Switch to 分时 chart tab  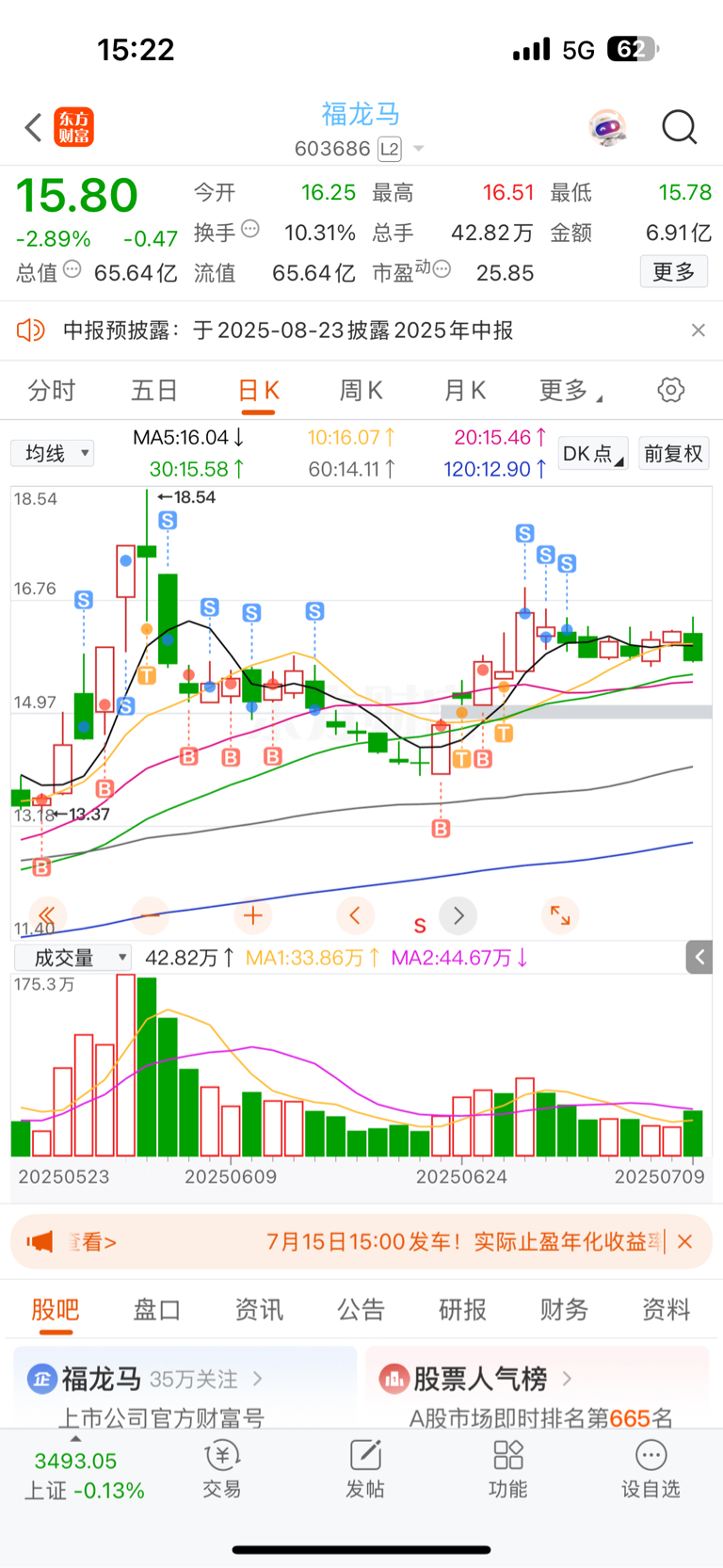click(x=51, y=390)
